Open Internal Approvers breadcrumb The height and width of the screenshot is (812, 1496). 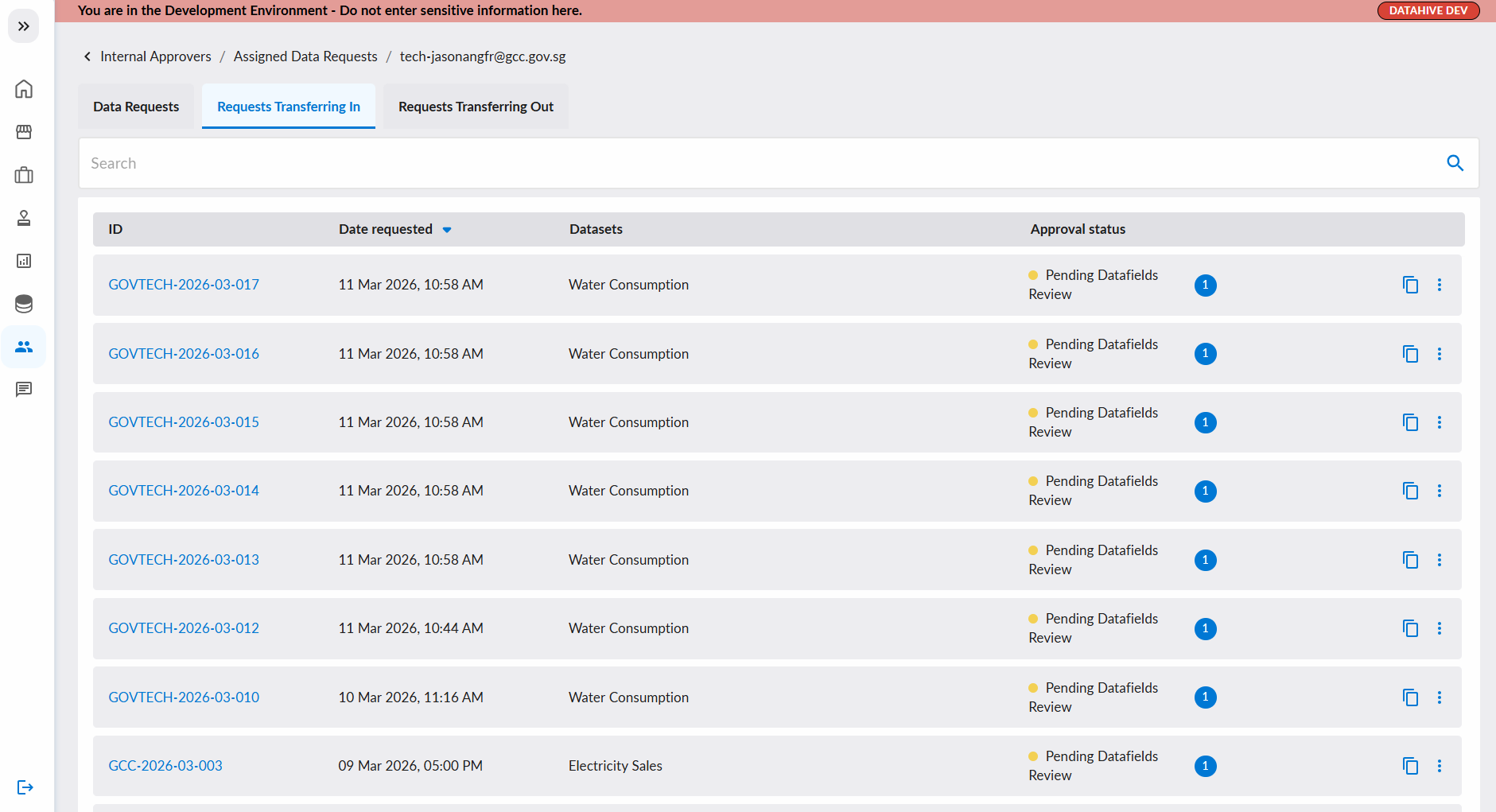(x=156, y=56)
